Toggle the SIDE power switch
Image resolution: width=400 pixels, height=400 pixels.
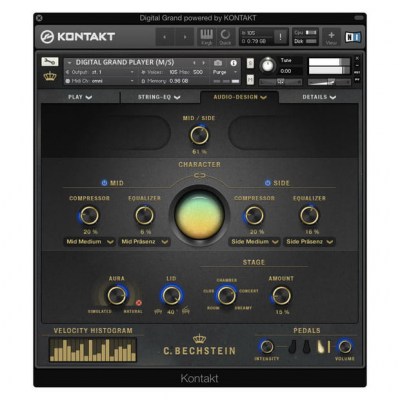coord(267,183)
